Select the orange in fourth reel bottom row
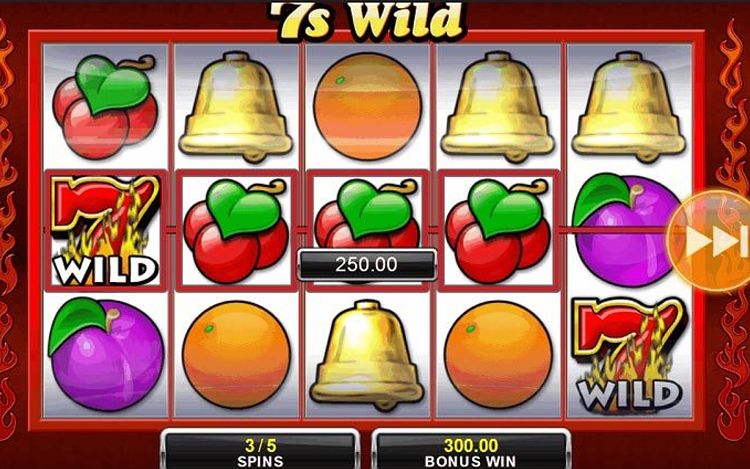The height and width of the screenshot is (469, 750). pyautogui.click(x=498, y=355)
